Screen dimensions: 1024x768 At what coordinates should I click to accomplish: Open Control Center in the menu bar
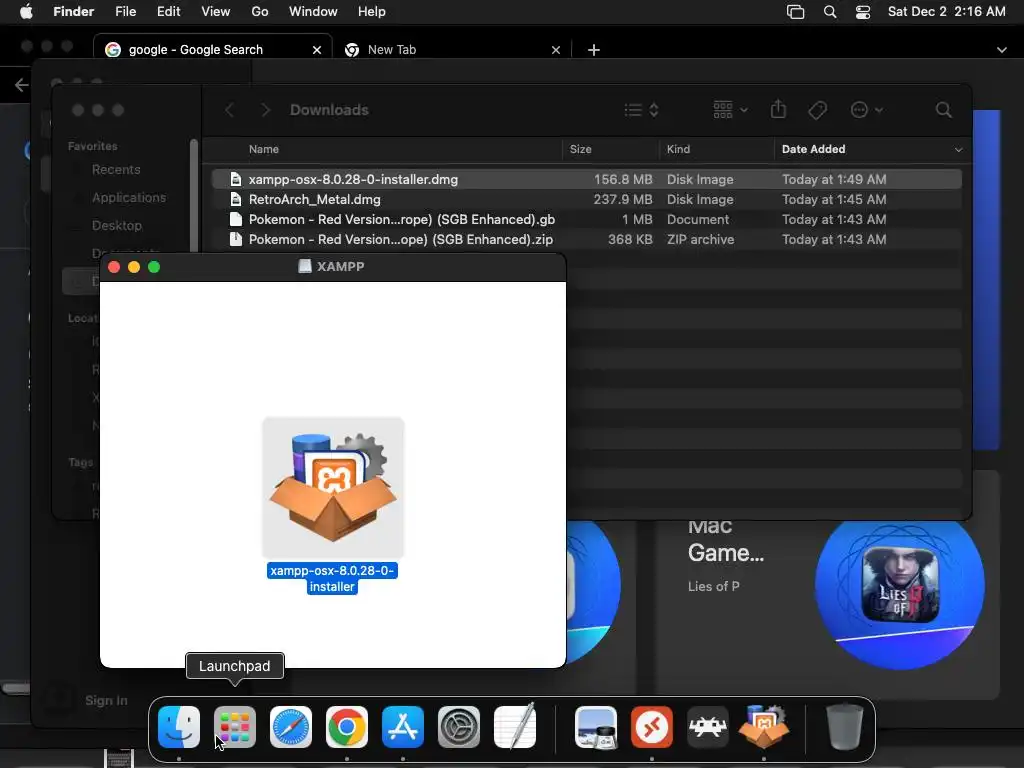(x=863, y=12)
